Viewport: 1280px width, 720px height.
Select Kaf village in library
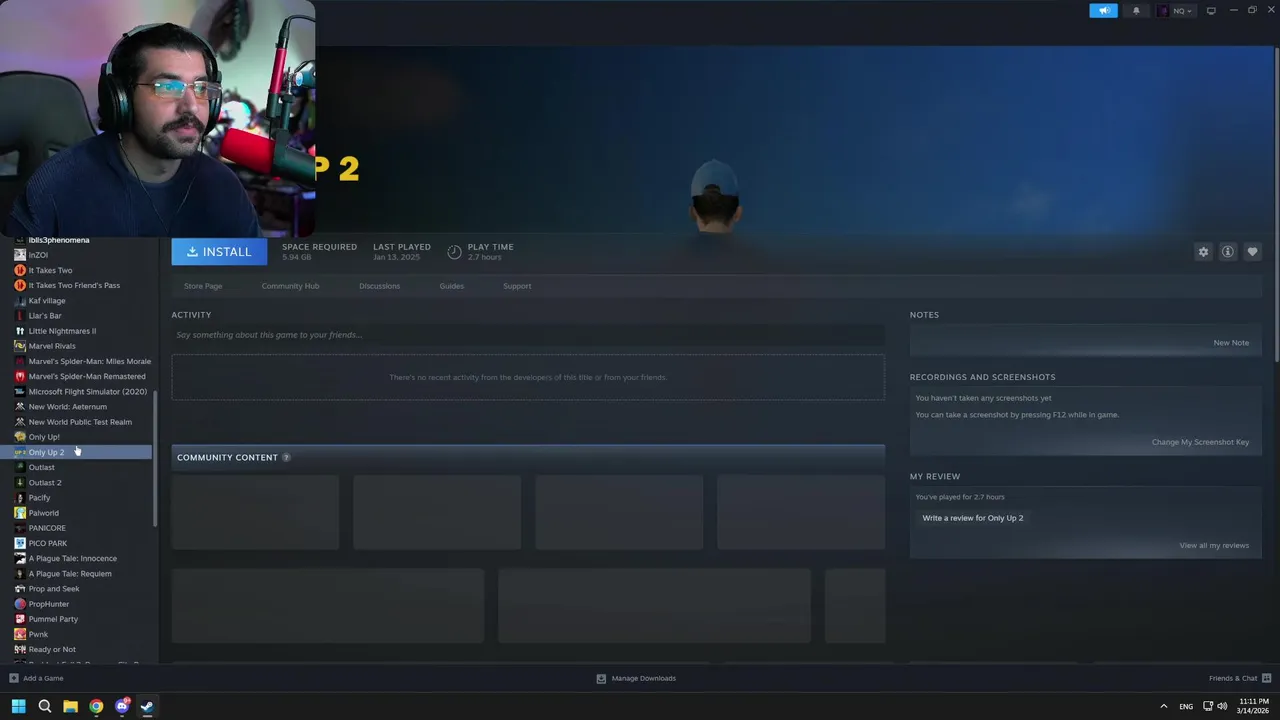[x=47, y=301]
